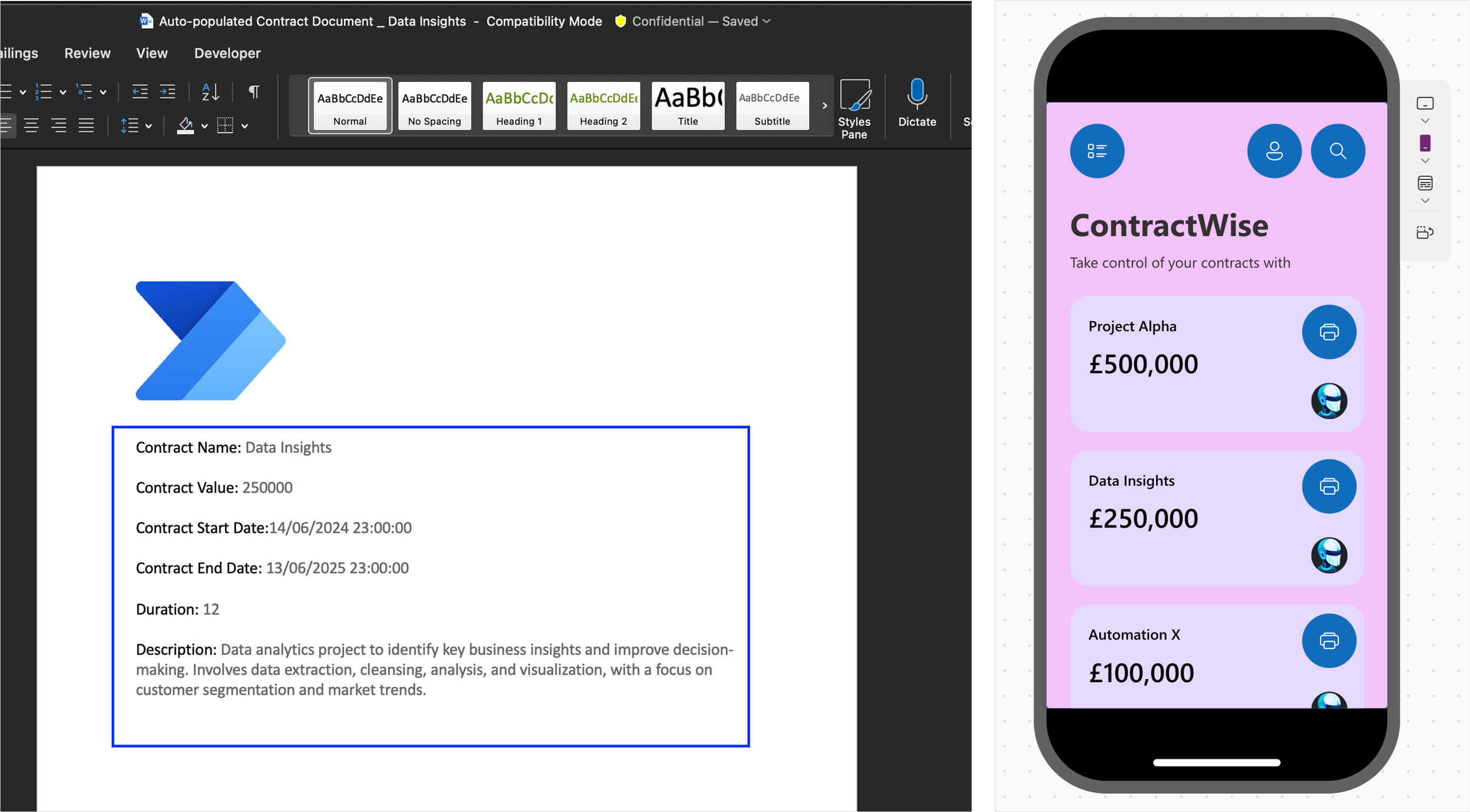The image size is (1470, 812).
Task: Open the borders dropdown arrow
Action: point(245,126)
